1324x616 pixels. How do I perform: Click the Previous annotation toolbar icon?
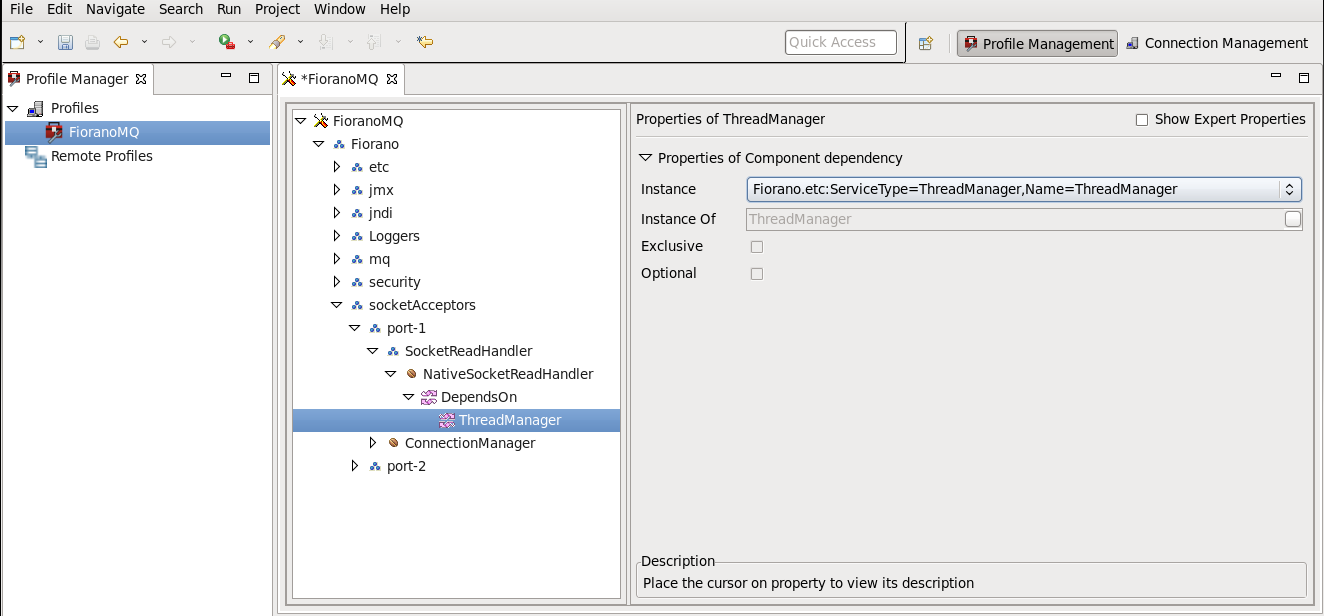tap(373, 42)
